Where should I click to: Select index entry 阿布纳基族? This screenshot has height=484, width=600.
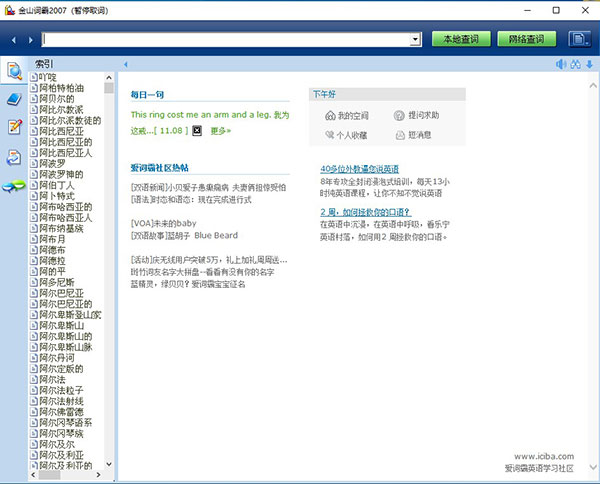(x=61, y=228)
